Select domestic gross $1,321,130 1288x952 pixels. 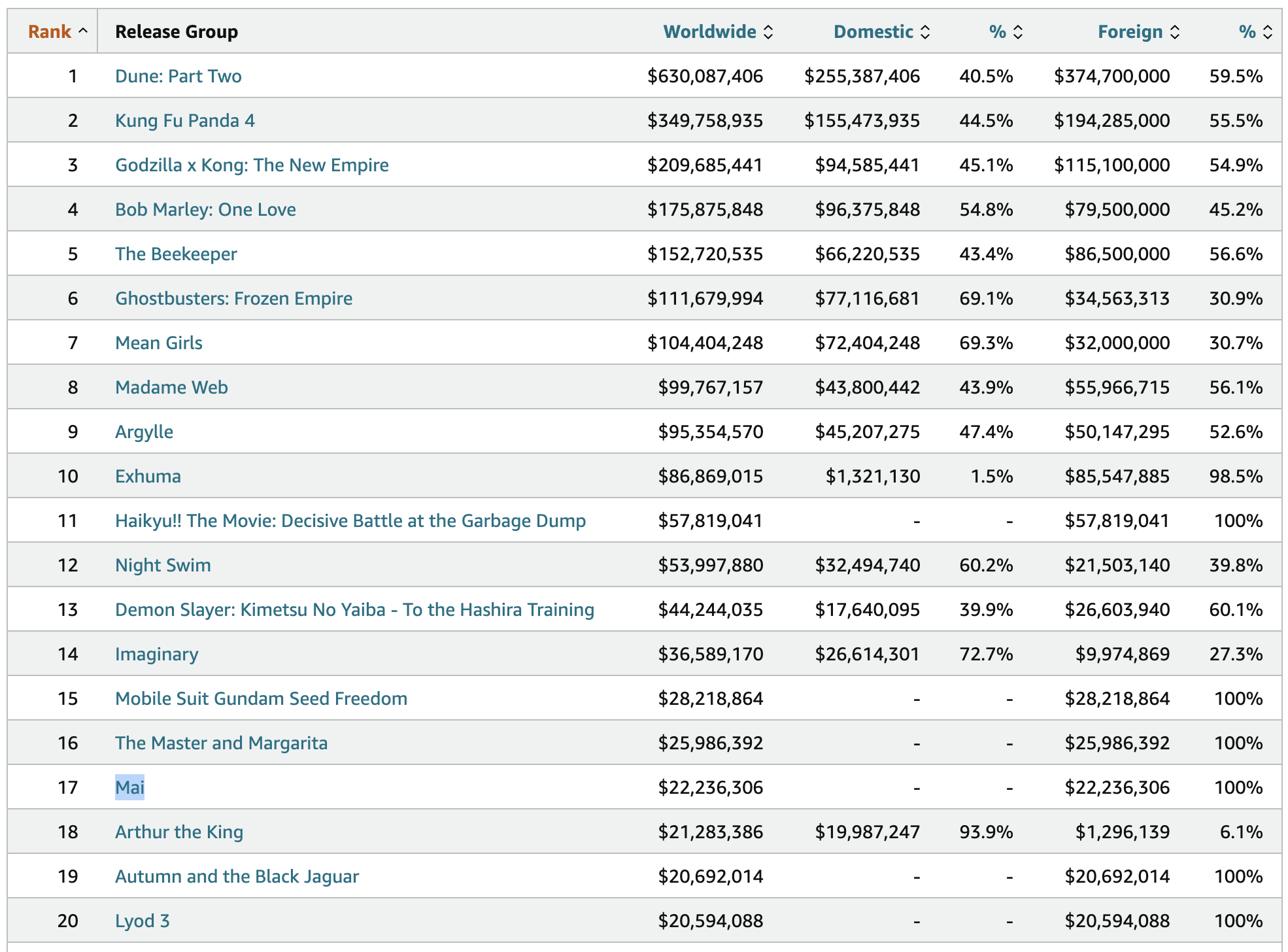872,476
